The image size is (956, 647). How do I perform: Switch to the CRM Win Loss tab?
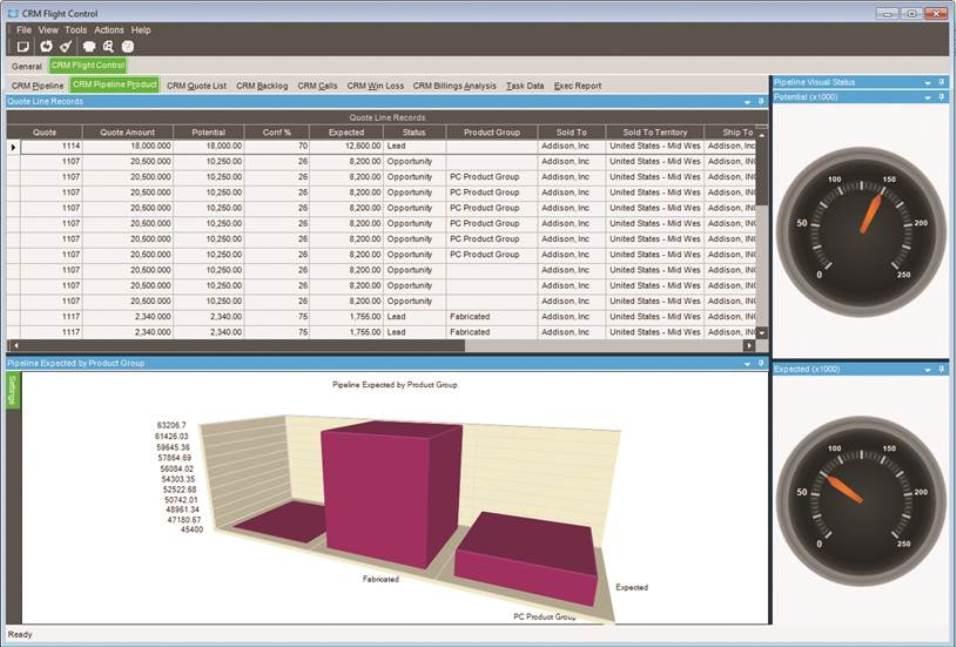coord(375,86)
